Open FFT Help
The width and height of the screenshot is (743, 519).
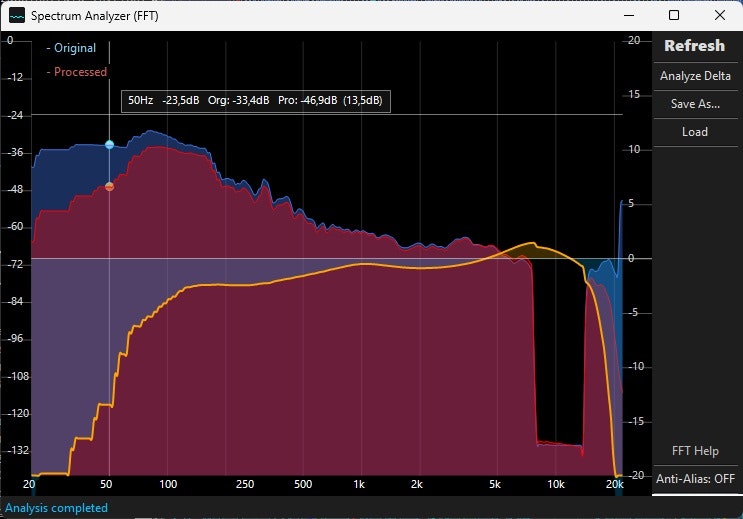coord(695,450)
